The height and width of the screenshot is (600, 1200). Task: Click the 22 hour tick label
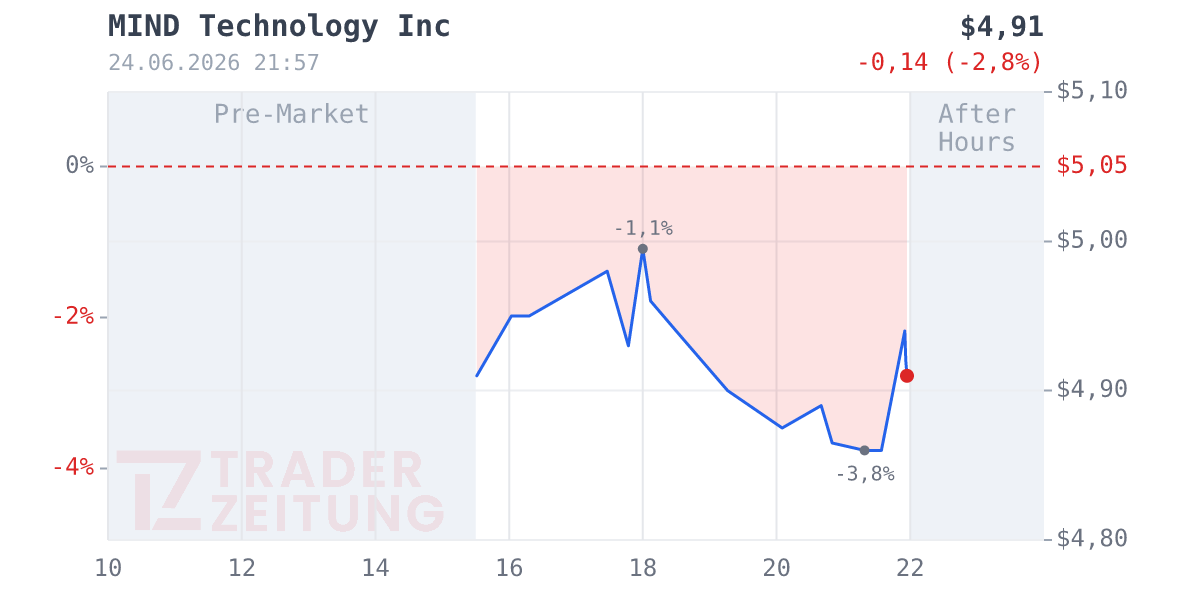point(910,568)
